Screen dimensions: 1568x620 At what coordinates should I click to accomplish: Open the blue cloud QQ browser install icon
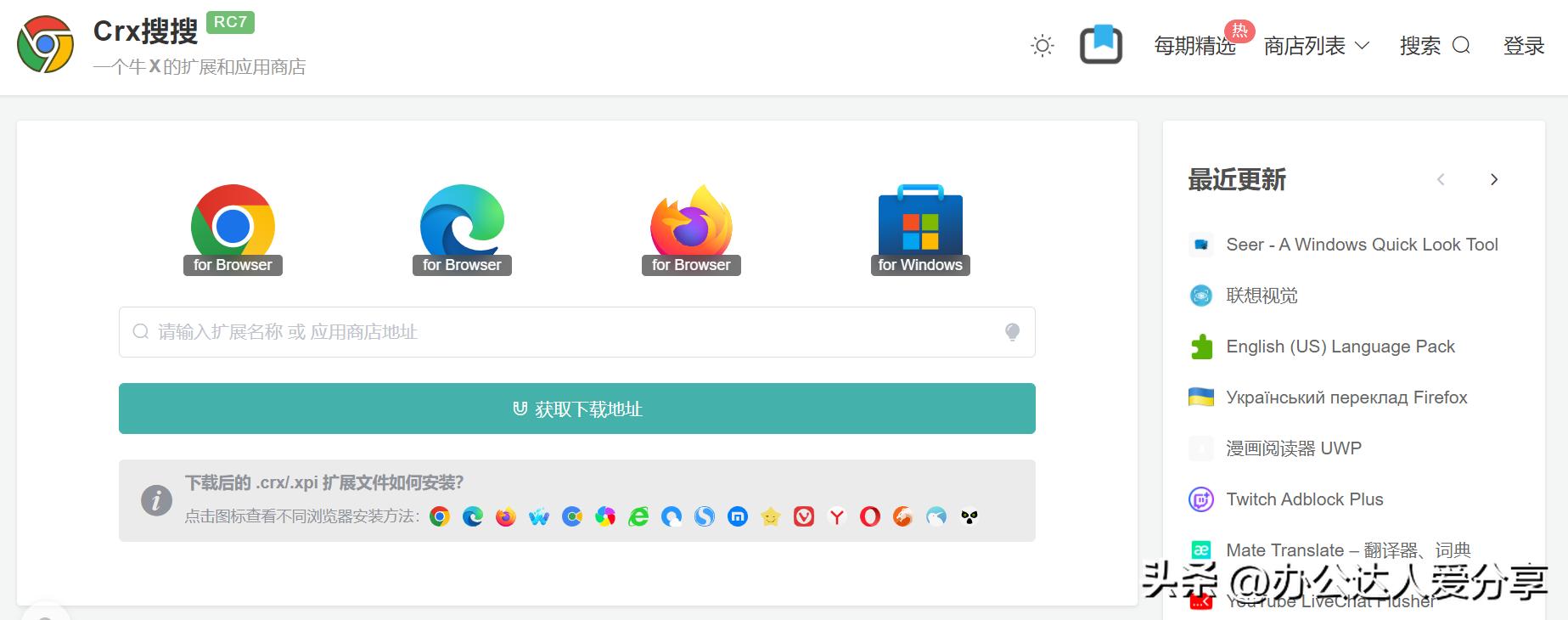point(672,516)
